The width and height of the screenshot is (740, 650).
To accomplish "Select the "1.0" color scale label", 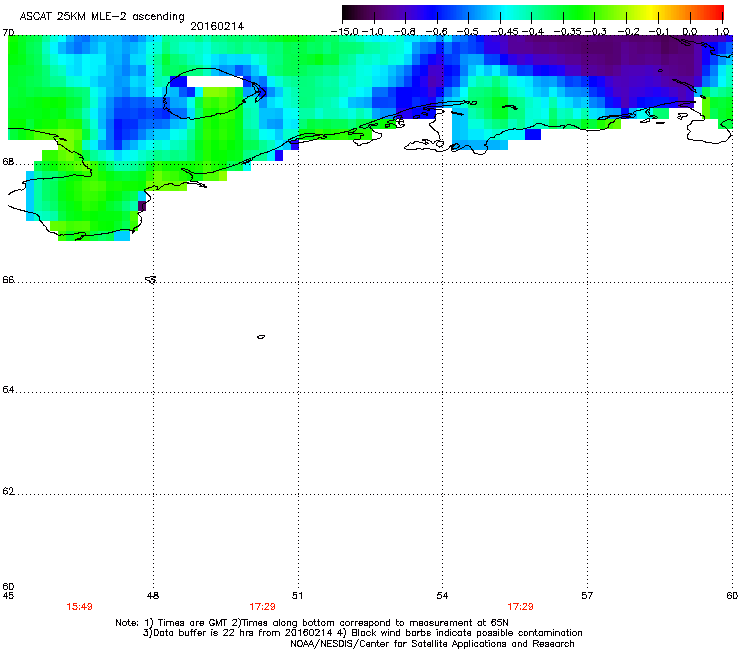I will [x=722, y=32].
